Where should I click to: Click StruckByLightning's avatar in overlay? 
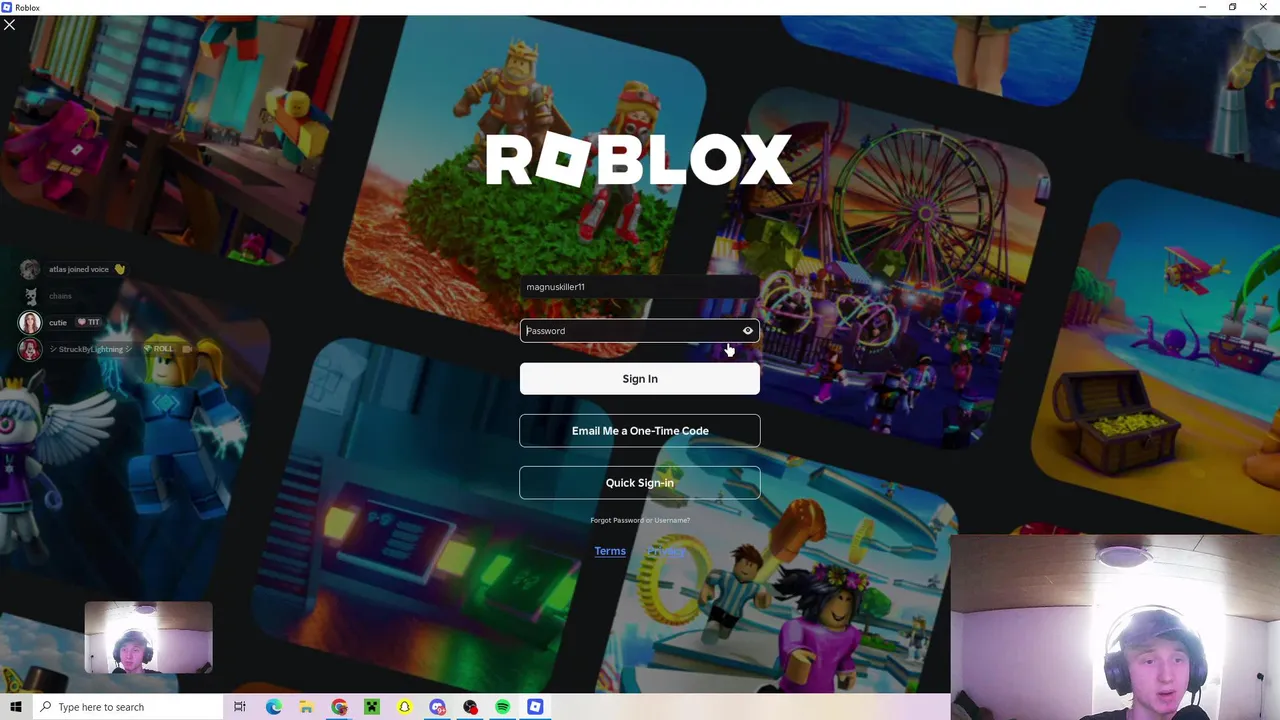pos(30,349)
